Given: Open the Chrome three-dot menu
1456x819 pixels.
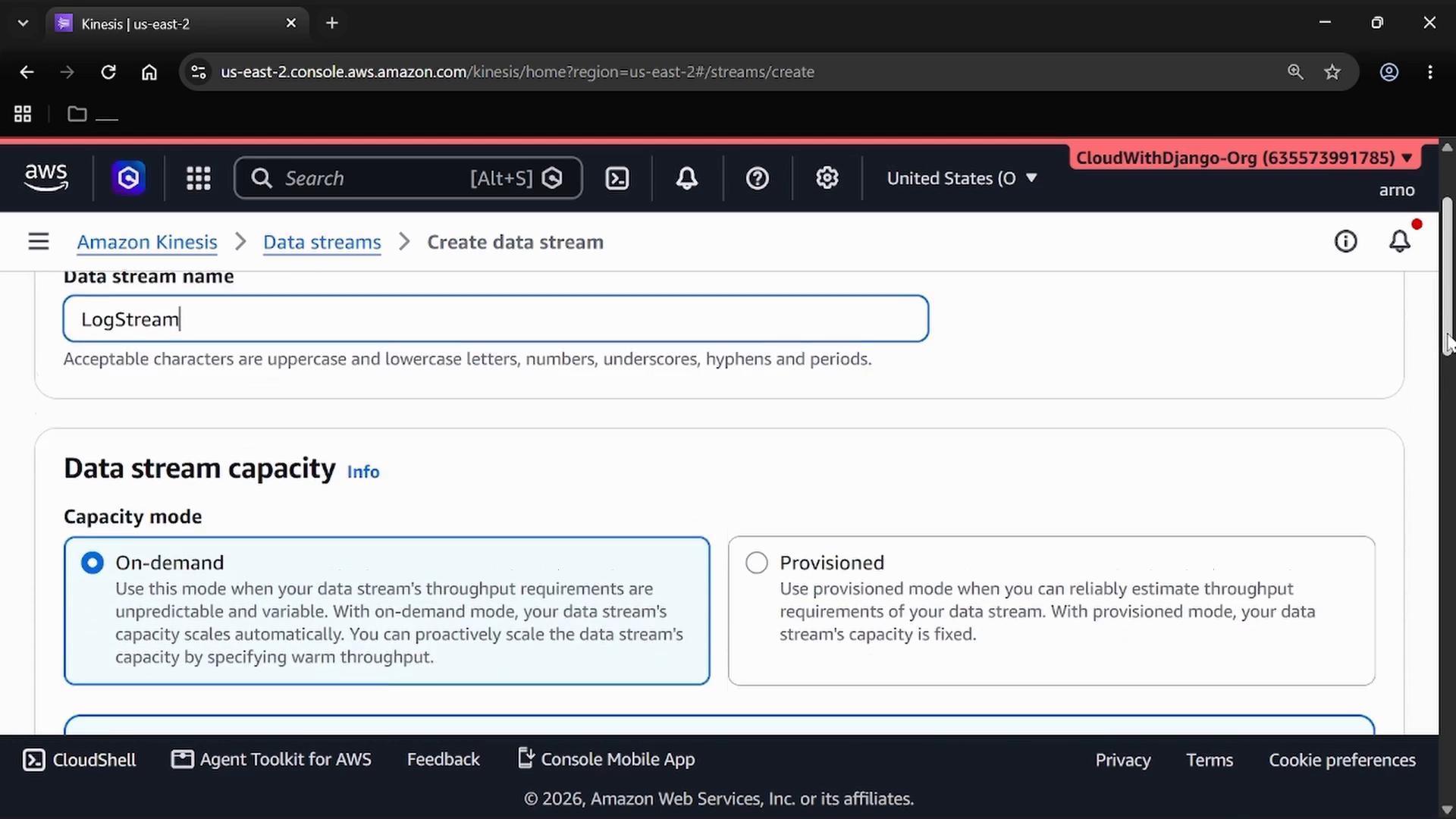Looking at the screenshot, I should click(x=1430, y=72).
